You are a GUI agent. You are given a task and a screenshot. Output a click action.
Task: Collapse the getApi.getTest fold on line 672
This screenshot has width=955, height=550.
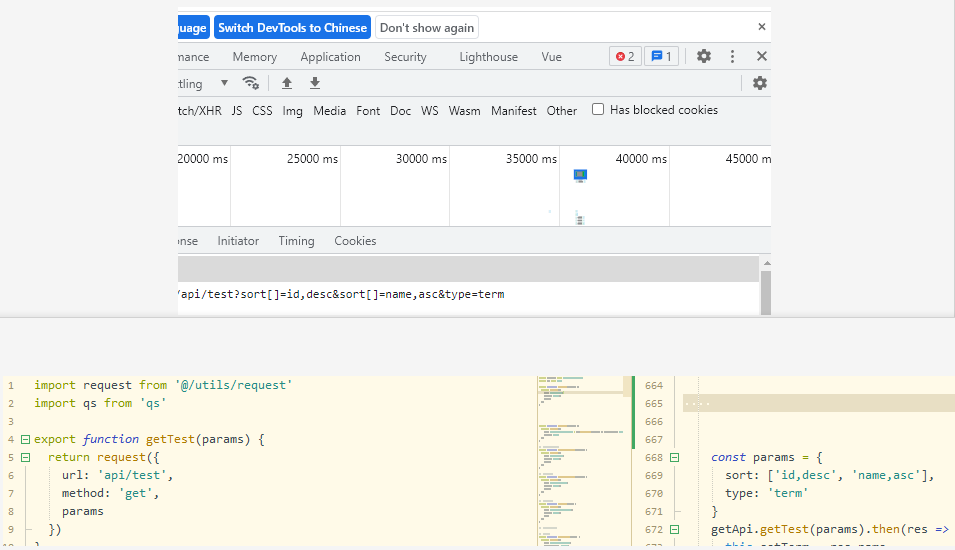(x=674, y=529)
